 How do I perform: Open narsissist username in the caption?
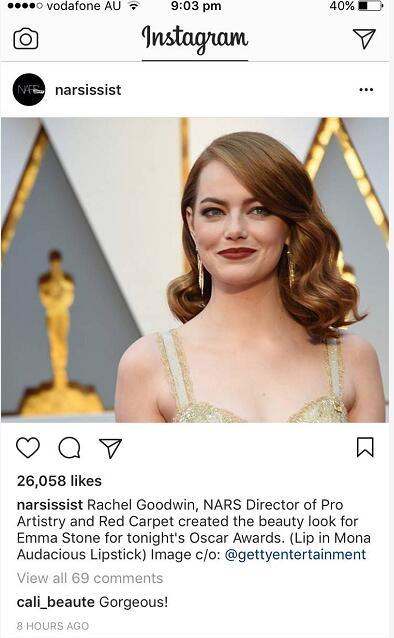point(50,505)
